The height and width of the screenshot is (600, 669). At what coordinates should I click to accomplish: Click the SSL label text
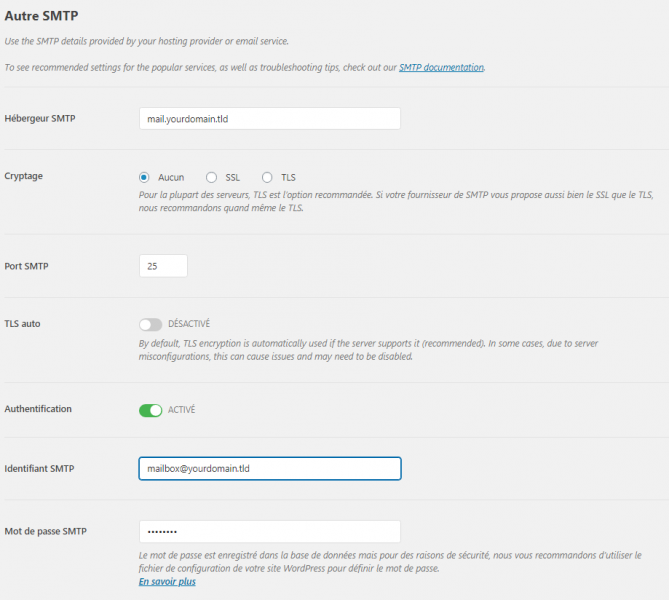point(233,177)
